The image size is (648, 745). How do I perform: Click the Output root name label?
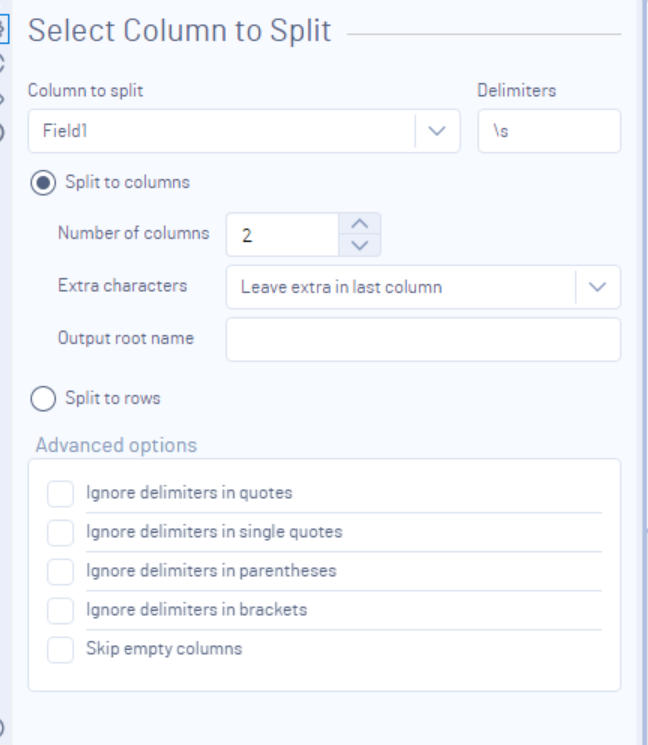point(126,338)
